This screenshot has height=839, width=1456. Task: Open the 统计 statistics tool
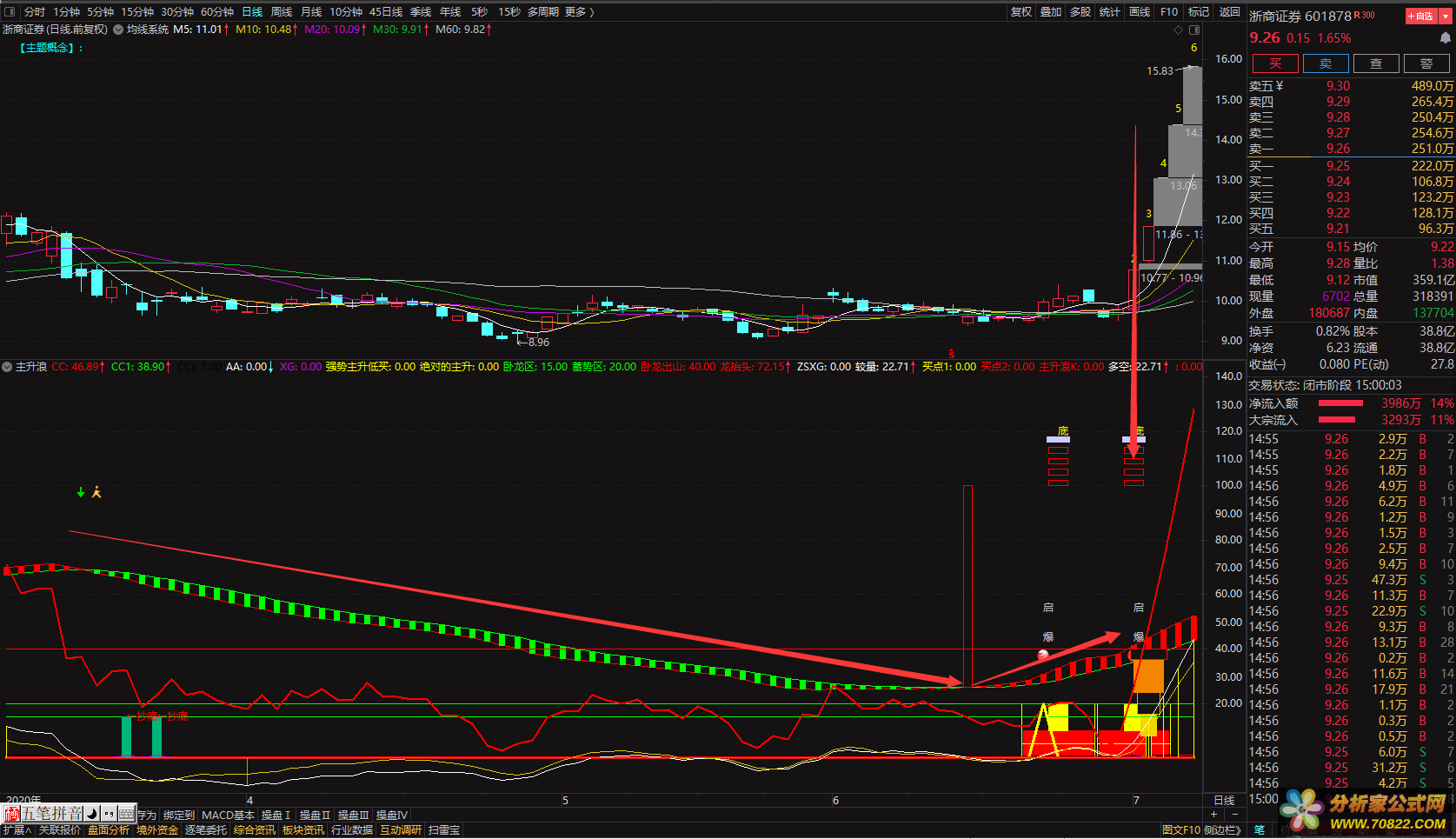(x=1110, y=12)
